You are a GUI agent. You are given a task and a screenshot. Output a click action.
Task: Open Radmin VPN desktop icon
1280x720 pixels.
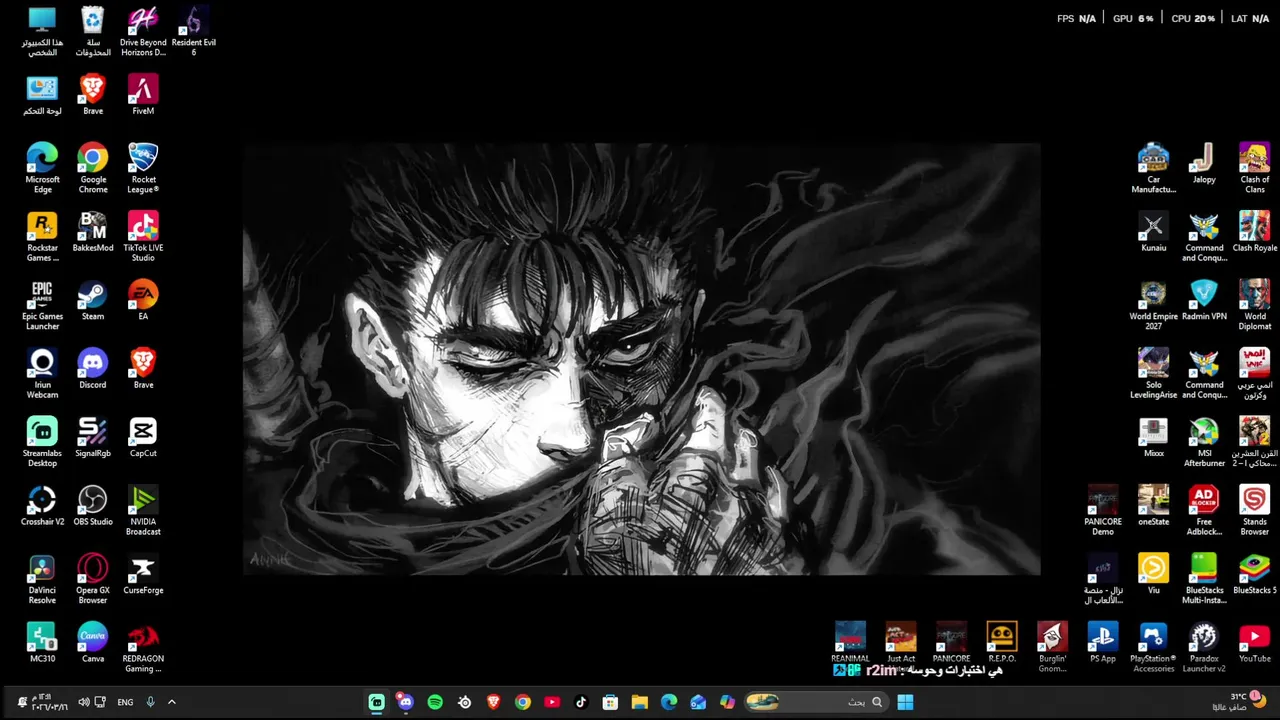(x=1204, y=300)
